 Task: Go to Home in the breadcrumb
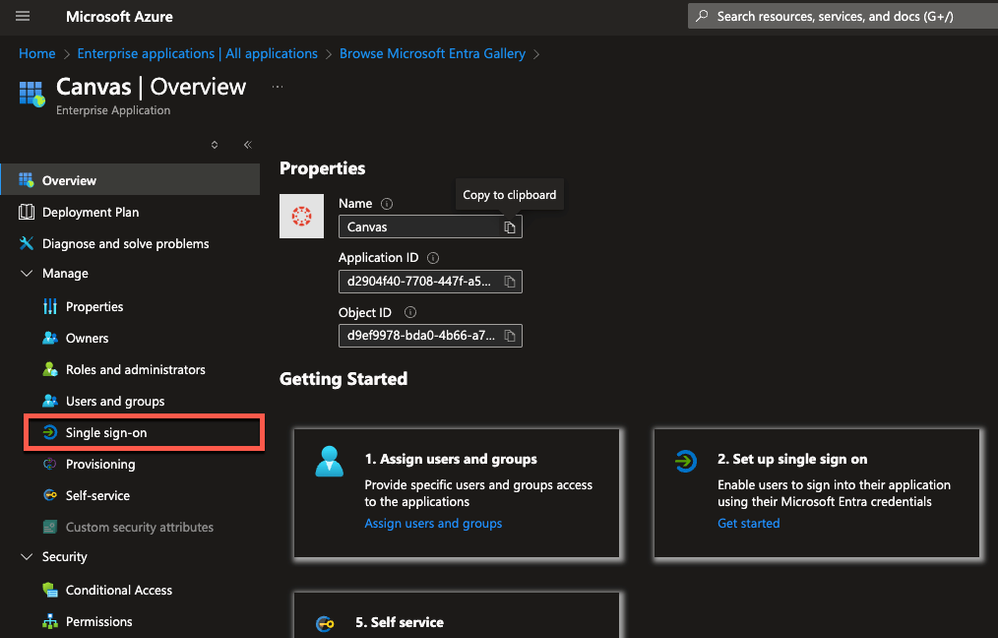(x=37, y=54)
